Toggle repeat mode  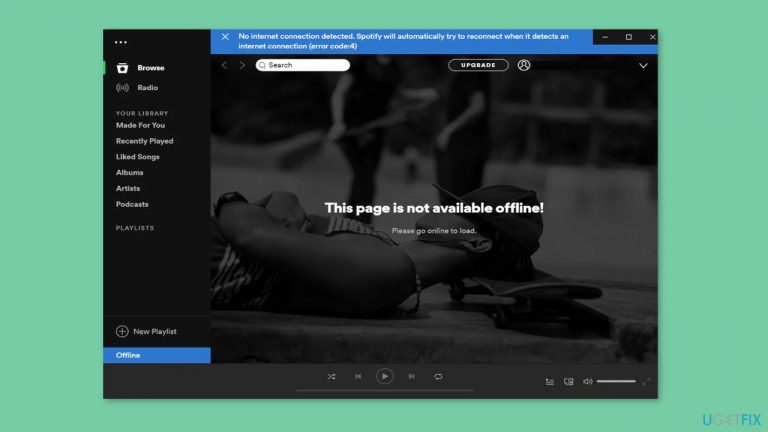pos(438,377)
